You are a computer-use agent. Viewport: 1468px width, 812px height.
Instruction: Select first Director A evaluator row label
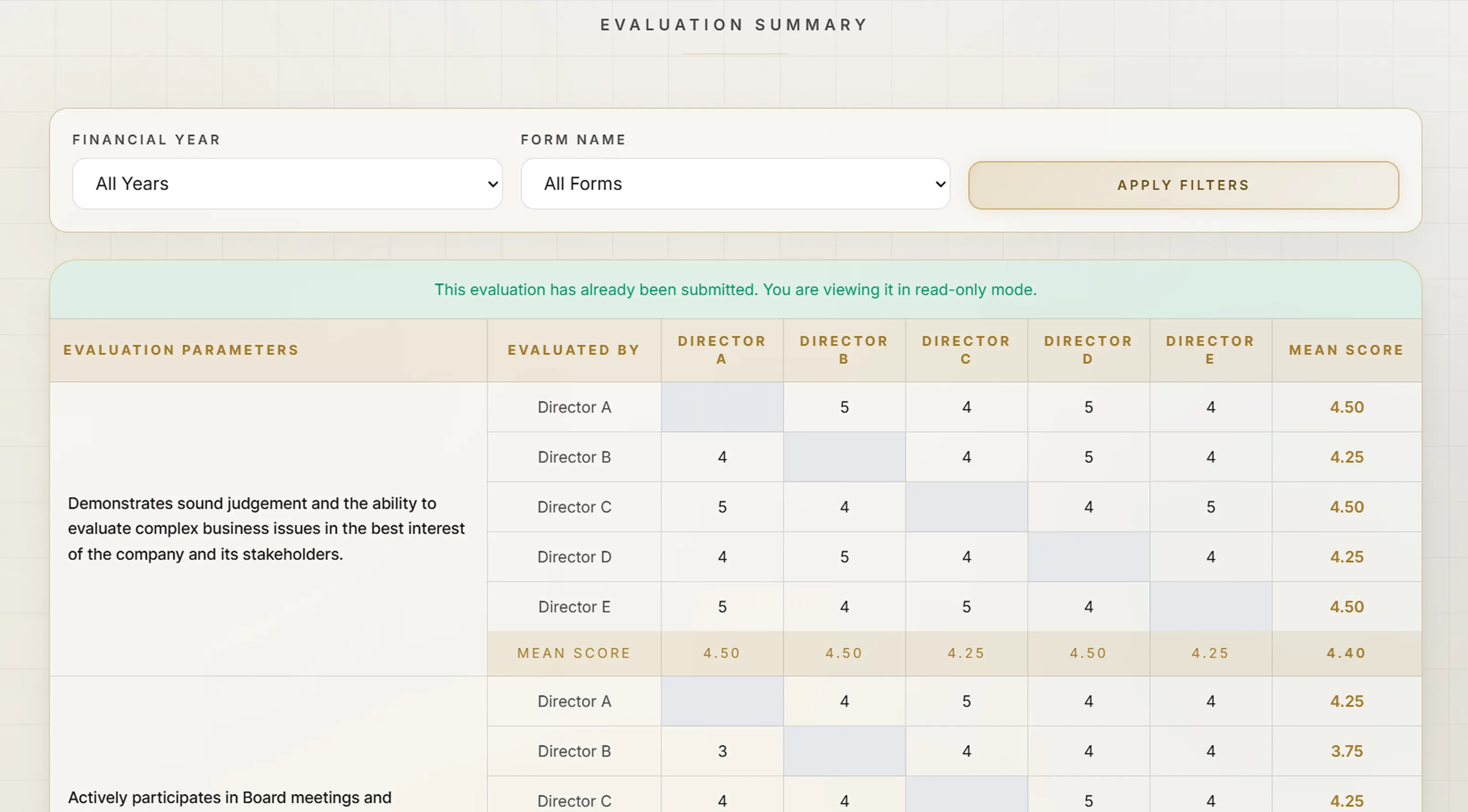574,407
